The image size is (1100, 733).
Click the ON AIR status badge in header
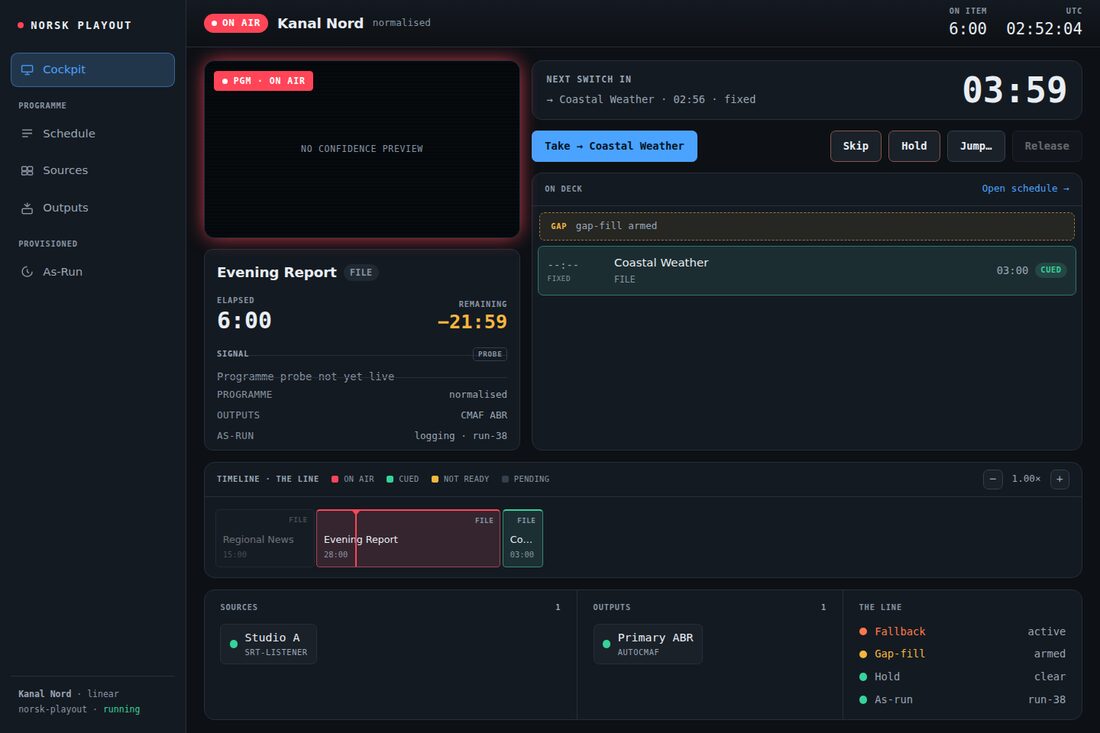coord(236,23)
